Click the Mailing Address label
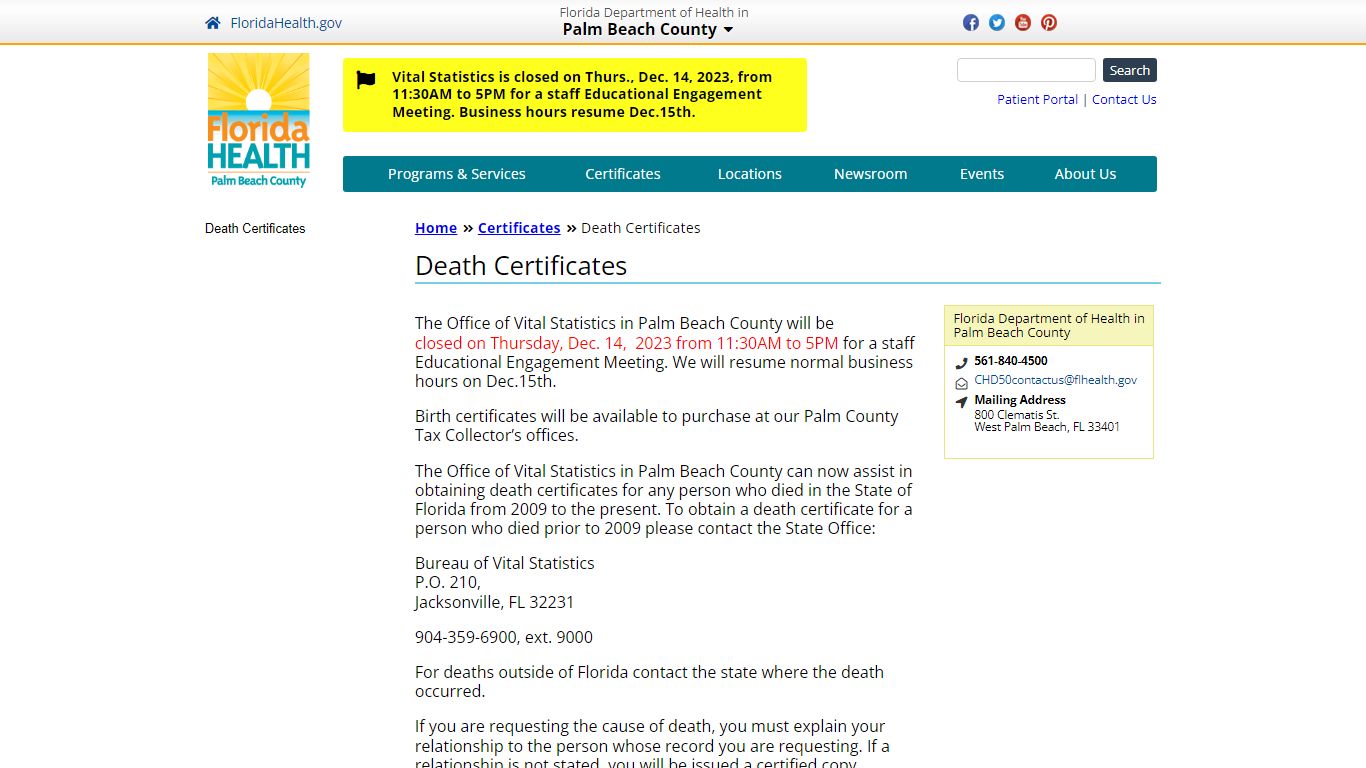The image size is (1366, 768). [1020, 400]
